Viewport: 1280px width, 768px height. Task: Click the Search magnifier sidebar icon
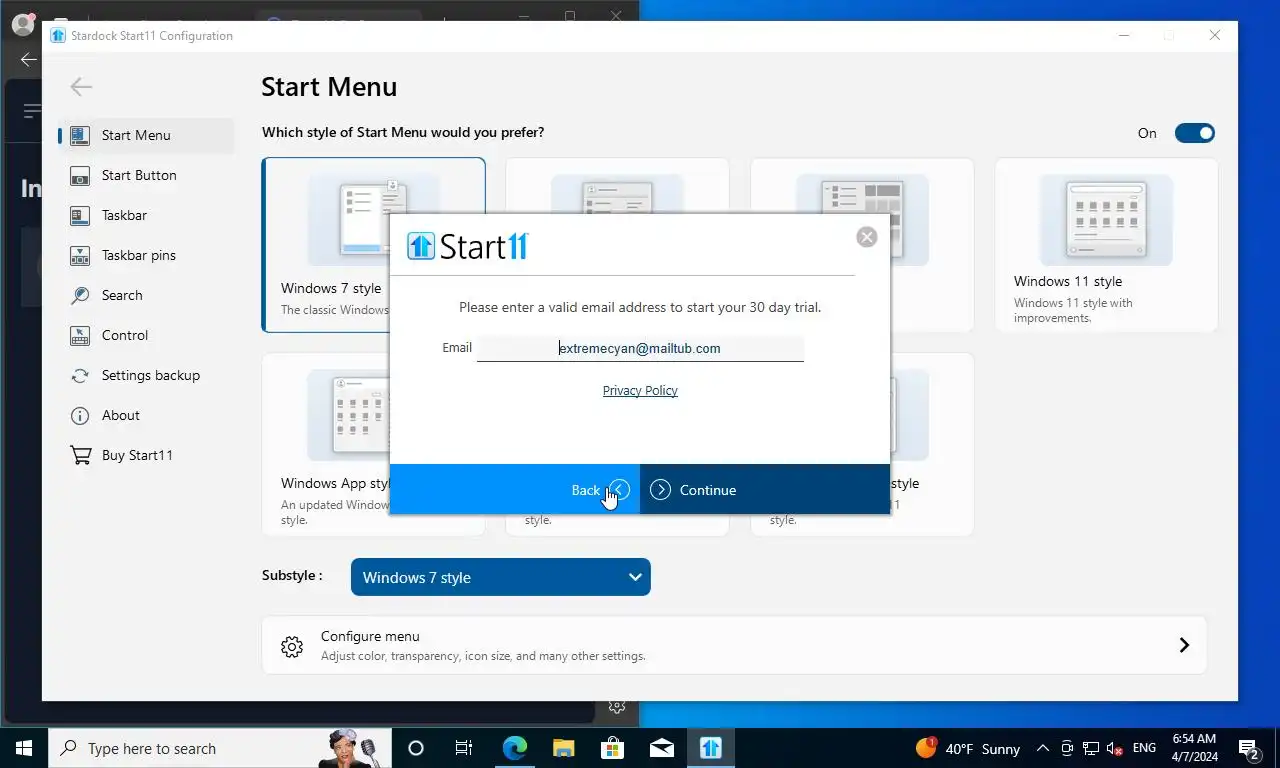[80, 296]
